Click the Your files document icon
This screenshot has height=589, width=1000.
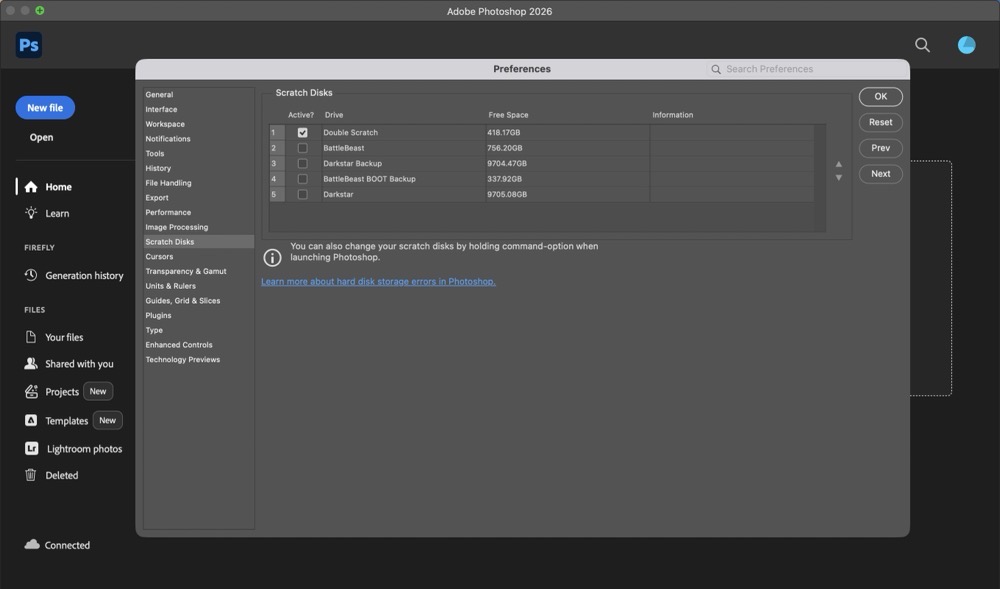click(31, 337)
